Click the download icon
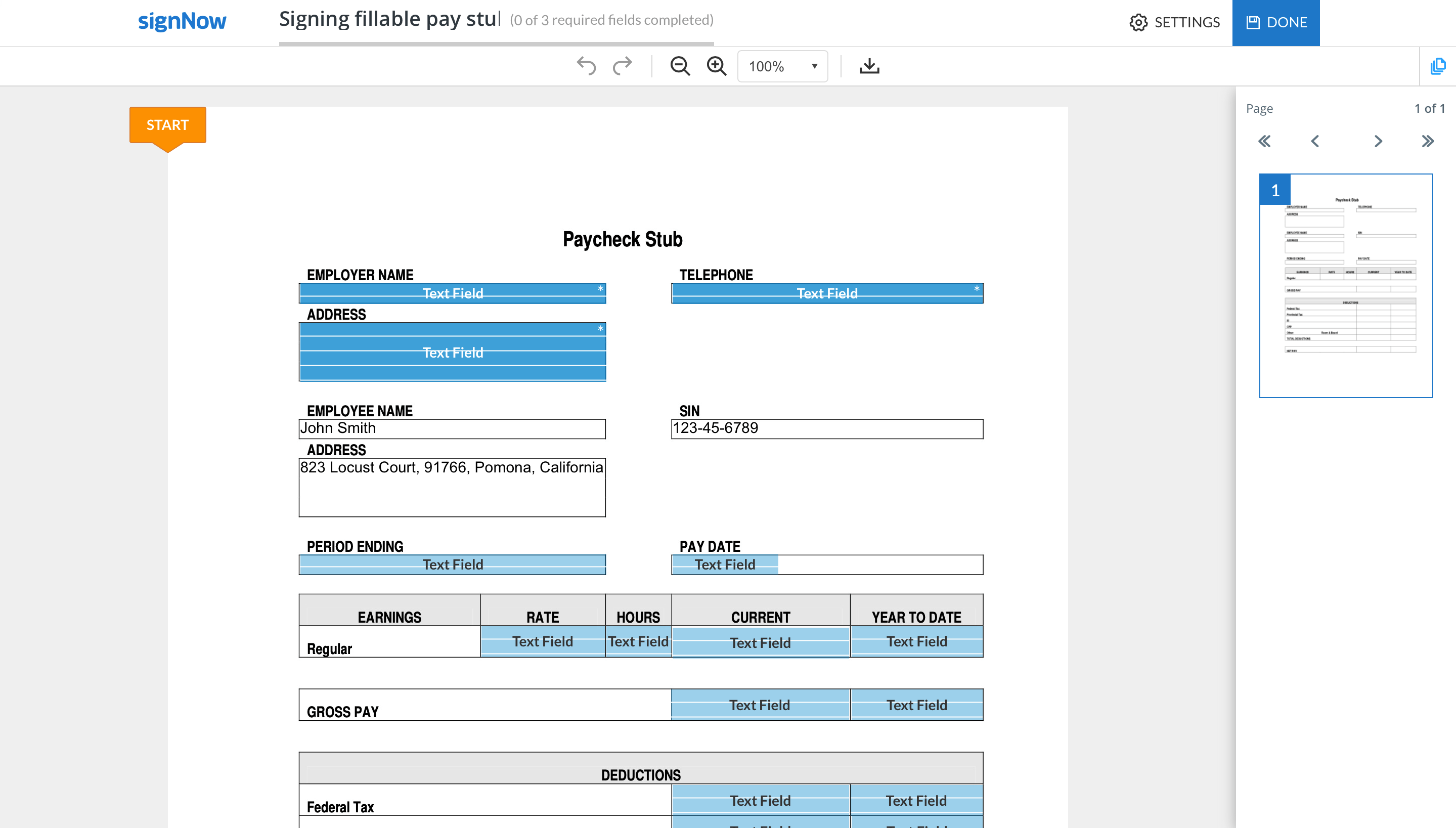The height and width of the screenshot is (828, 1456). 870,66
